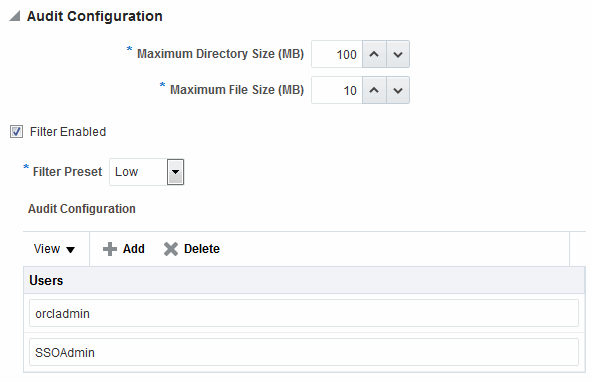This screenshot has width=592, height=382.
Task: Click the Delete button label
Action: (x=202, y=249)
